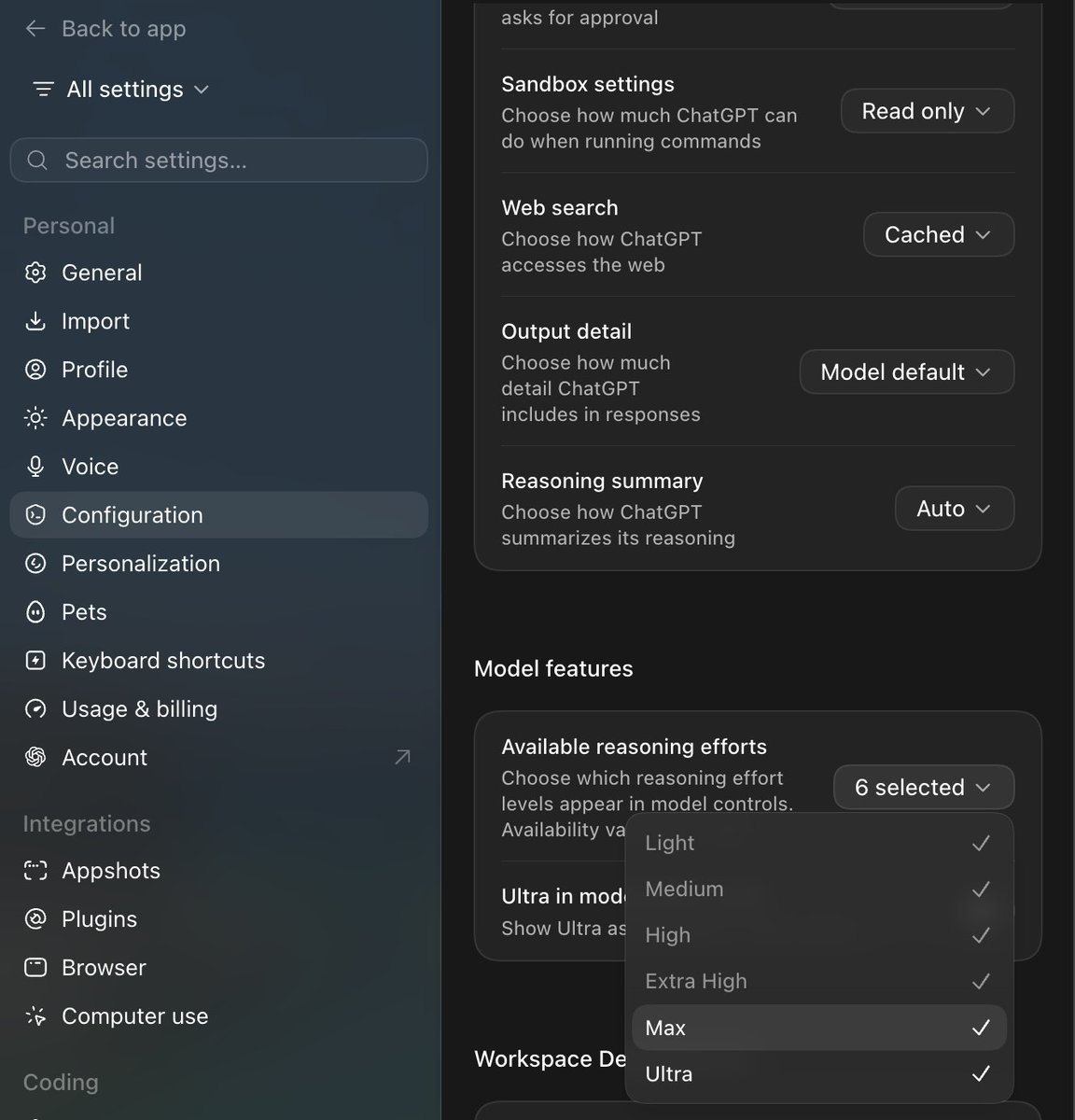Image resolution: width=1075 pixels, height=1120 pixels.
Task: Click the Coding section header
Action: tap(61, 1083)
